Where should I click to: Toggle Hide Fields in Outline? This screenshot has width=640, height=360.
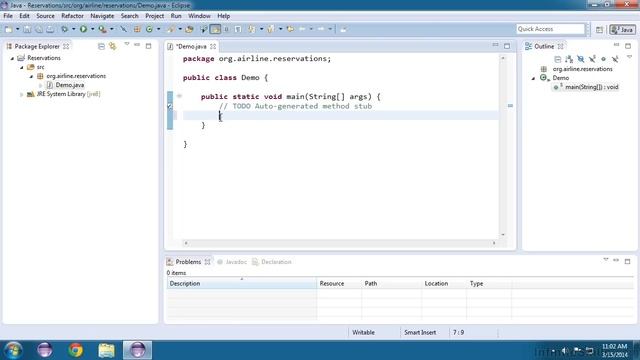[x=580, y=60]
